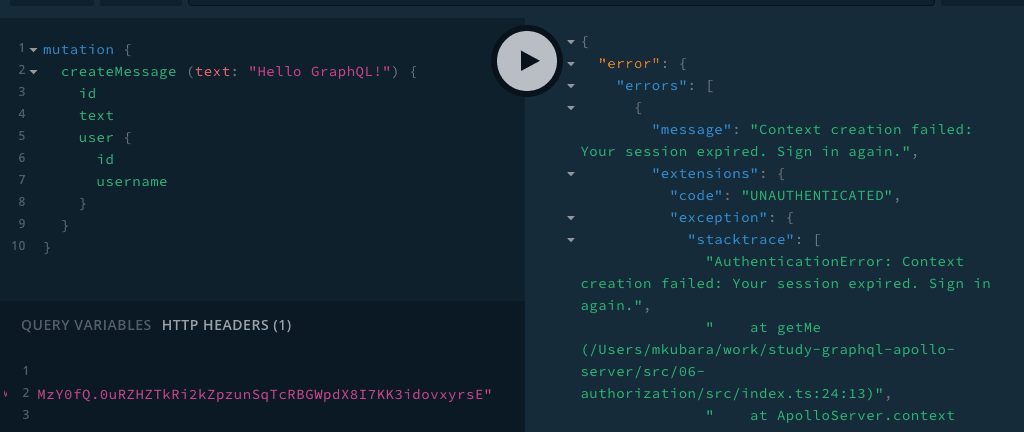Collapse the mutation block on line 1
The width and height of the screenshot is (1024, 432).
tap(34, 49)
